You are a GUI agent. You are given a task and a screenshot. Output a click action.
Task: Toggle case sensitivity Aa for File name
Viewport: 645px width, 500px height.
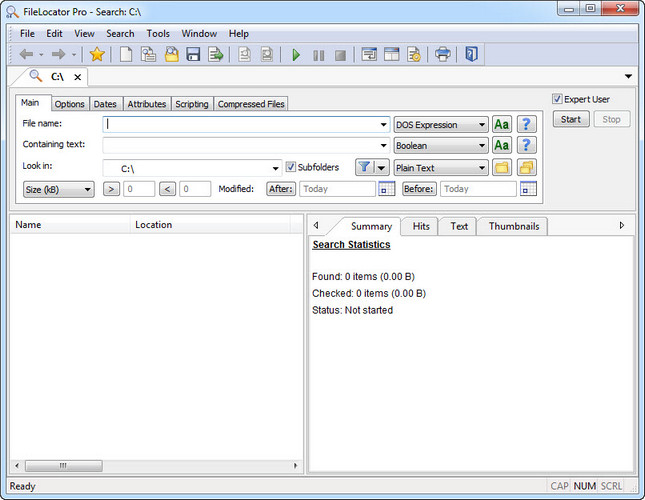point(502,125)
